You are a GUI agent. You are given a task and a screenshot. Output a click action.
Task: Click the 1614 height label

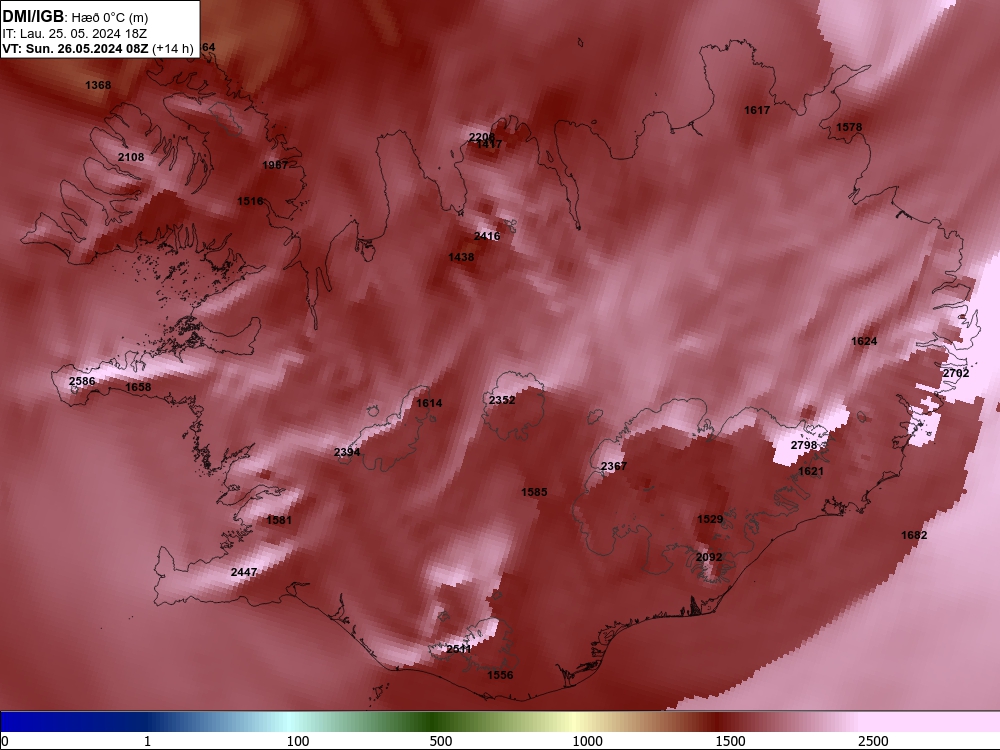(429, 403)
